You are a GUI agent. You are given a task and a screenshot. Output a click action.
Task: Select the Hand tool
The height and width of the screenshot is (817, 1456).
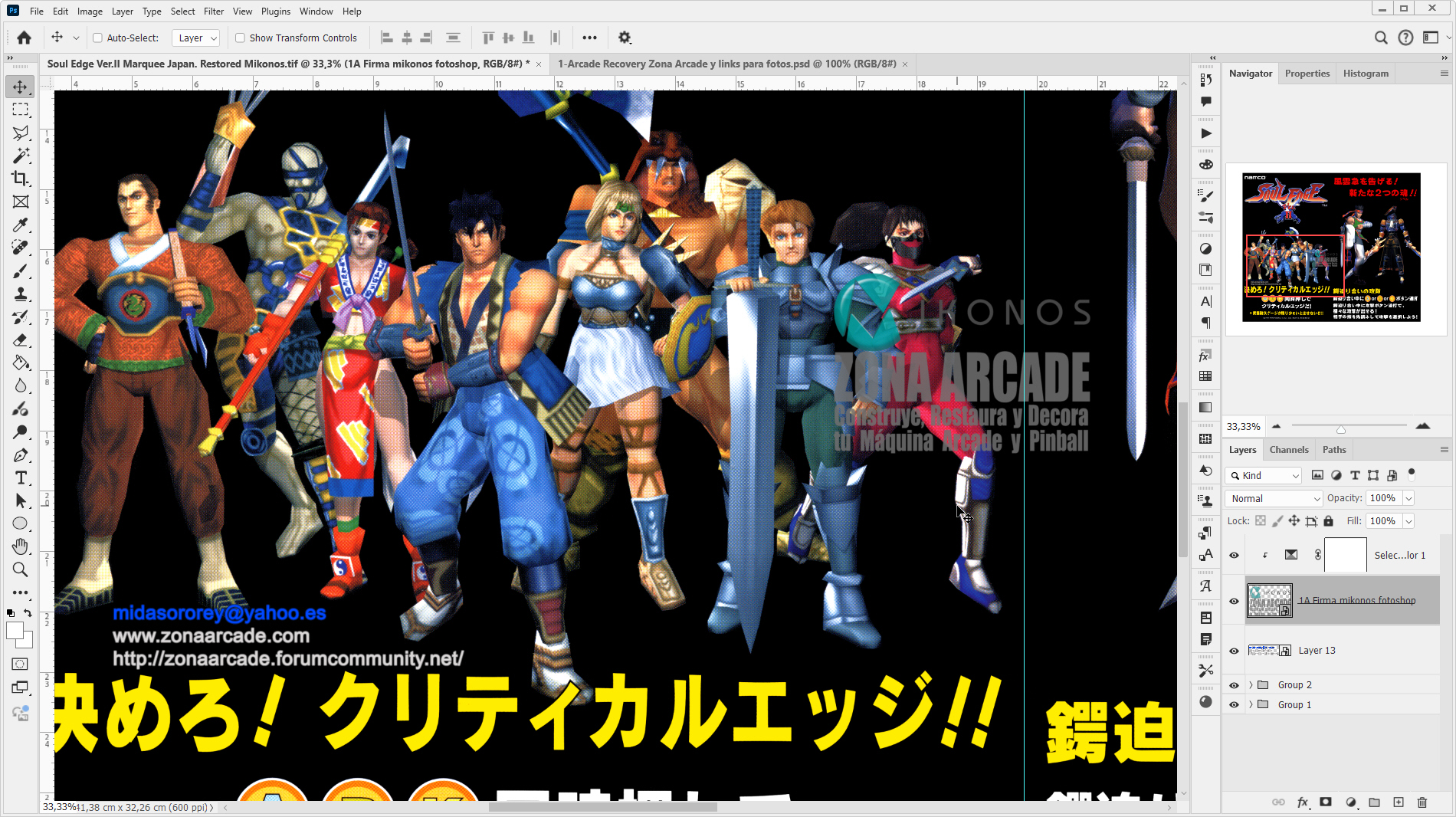point(21,546)
